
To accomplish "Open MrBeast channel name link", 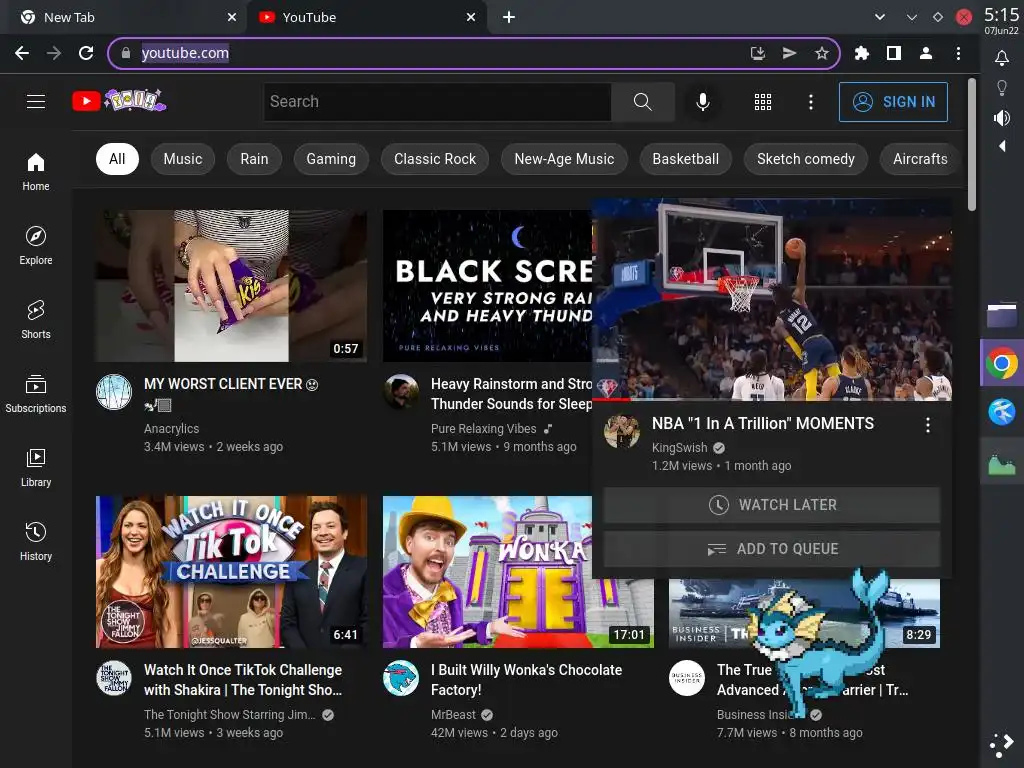I will 453,714.
